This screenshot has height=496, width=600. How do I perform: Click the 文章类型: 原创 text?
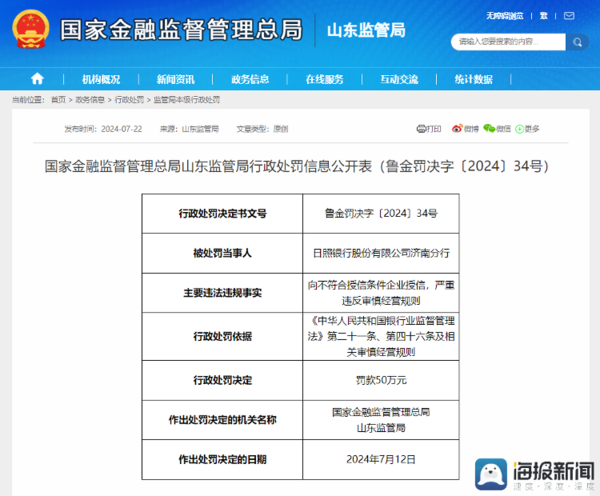coord(262,129)
